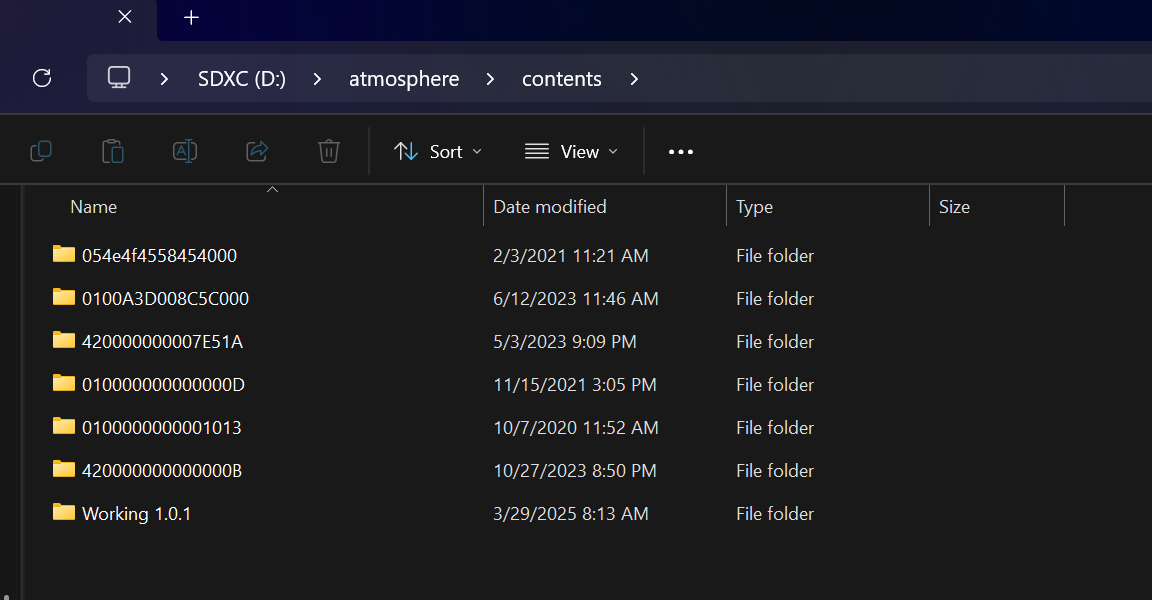Select folder icon of 420000000007E51A

64,340
